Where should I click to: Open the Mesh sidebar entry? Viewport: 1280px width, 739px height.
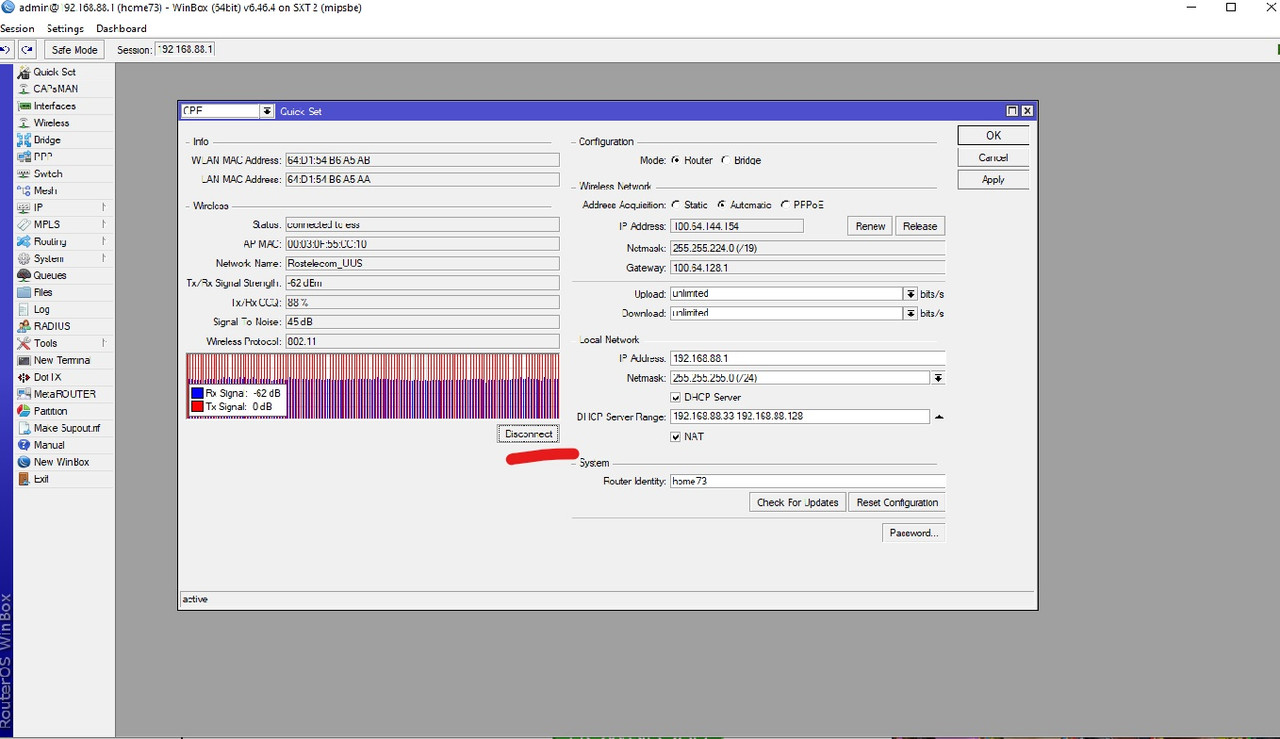(45, 191)
